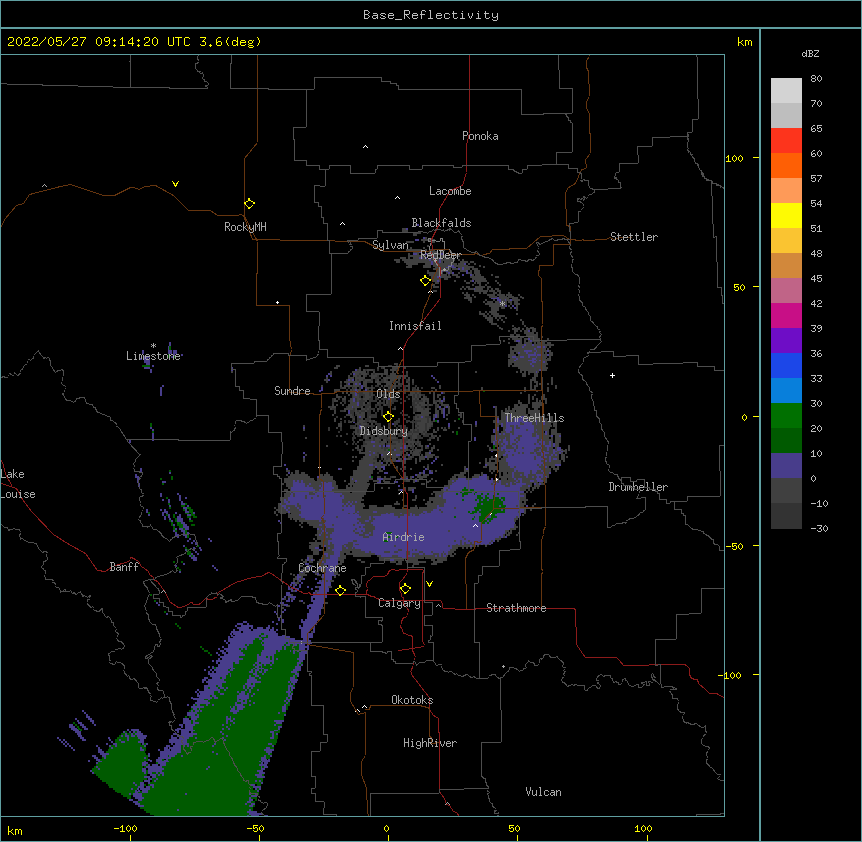The width and height of the screenshot is (862, 842).
Task: Click the 100 tick label on right axis
Action: 734,158
